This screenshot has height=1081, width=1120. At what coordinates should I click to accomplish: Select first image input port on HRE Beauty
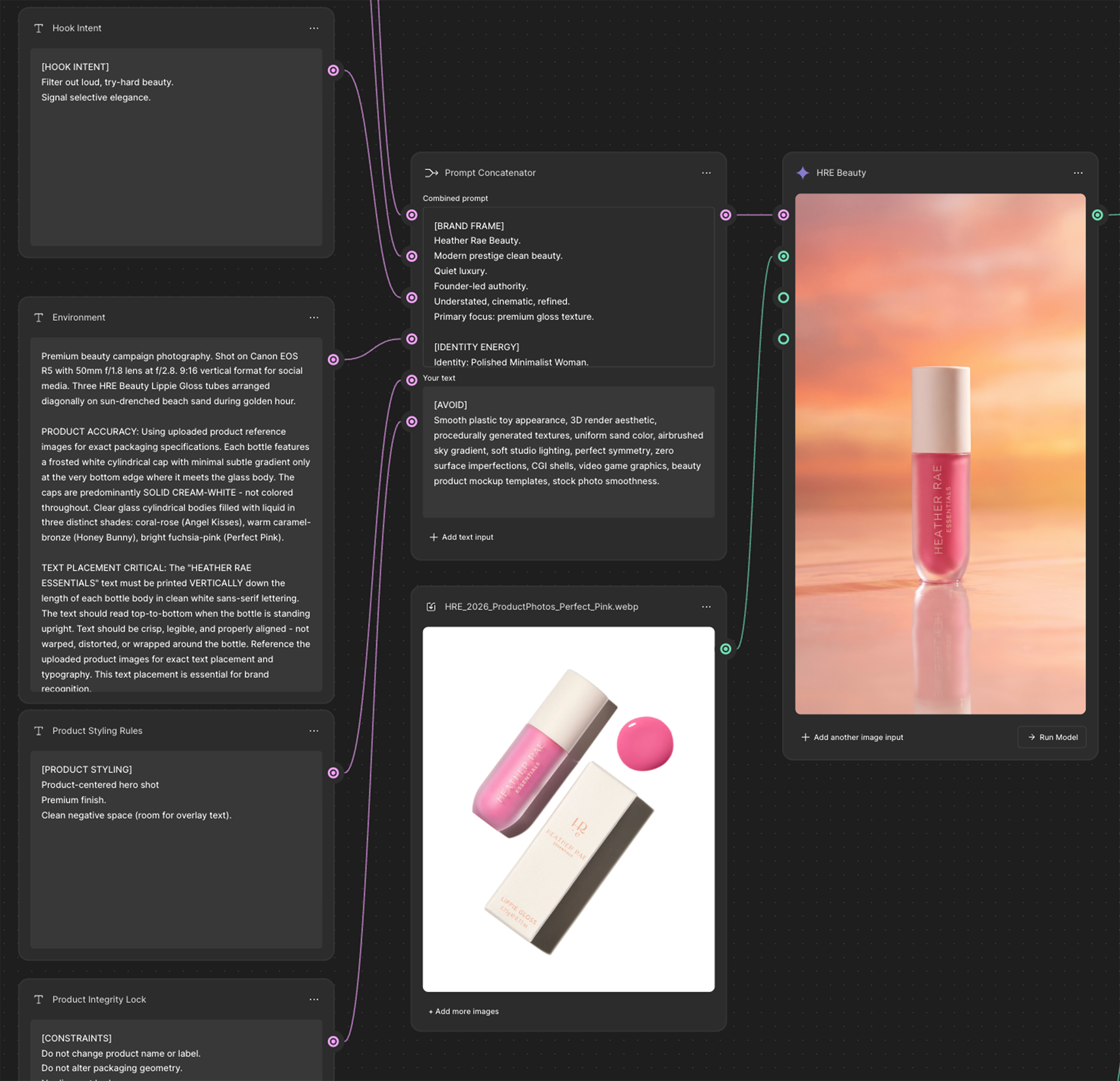coord(783,256)
